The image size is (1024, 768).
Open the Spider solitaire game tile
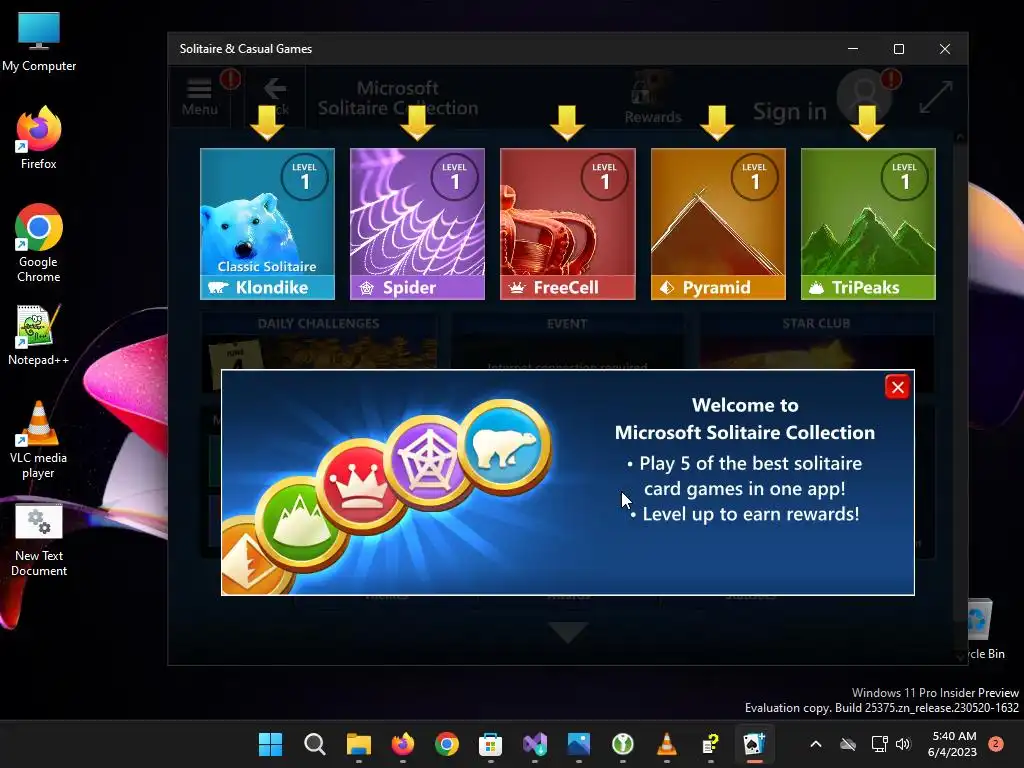[x=417, y=224]
